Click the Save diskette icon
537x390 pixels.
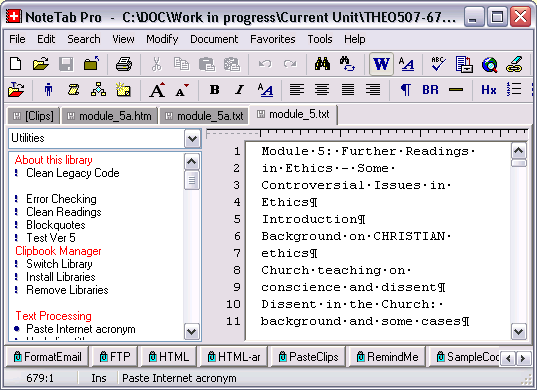pos(66,64)
